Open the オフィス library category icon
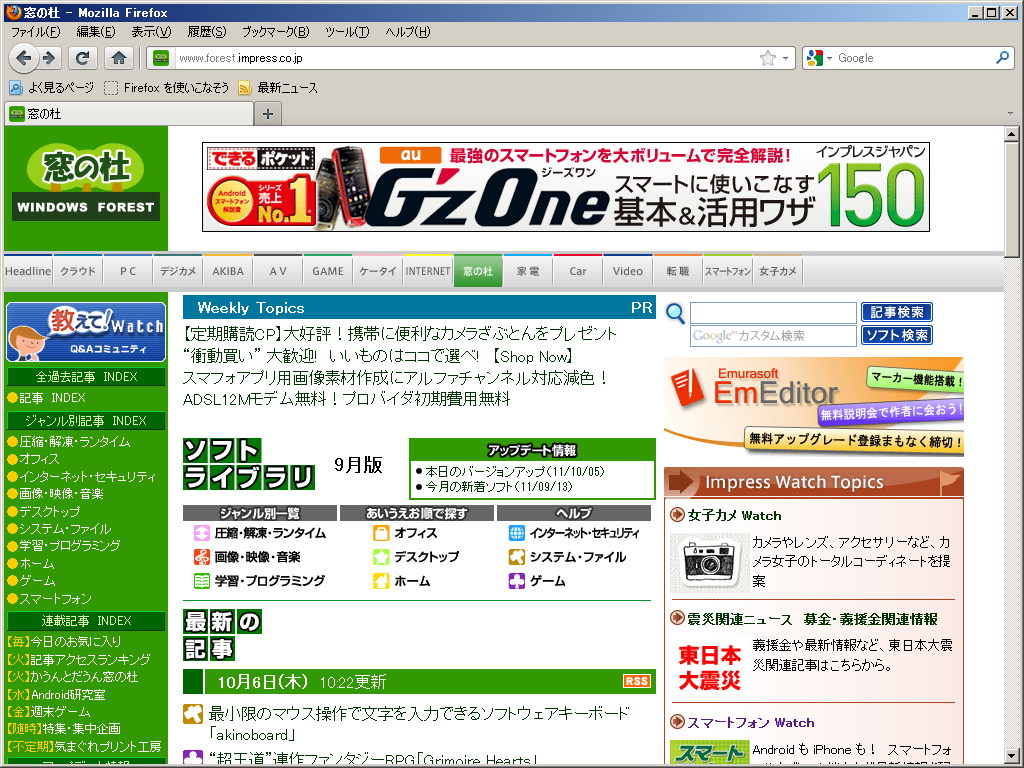 click(x=381, y=533)
